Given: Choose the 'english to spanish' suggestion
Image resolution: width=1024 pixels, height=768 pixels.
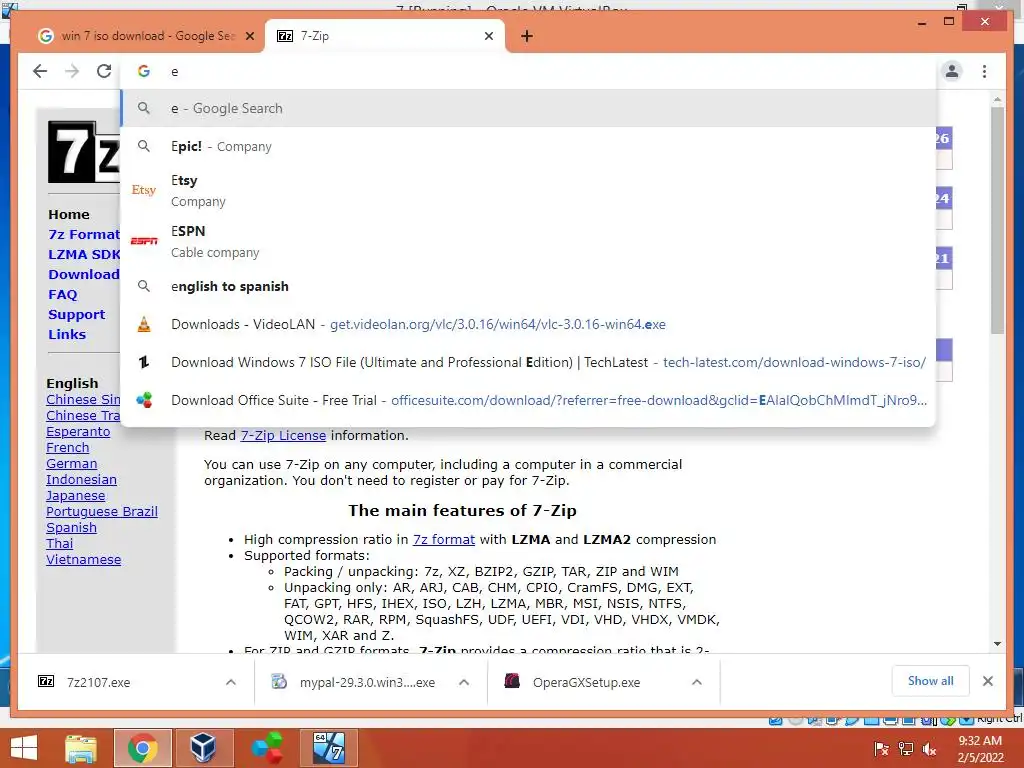Looking at the screenshot, I should tap(528, 286).
